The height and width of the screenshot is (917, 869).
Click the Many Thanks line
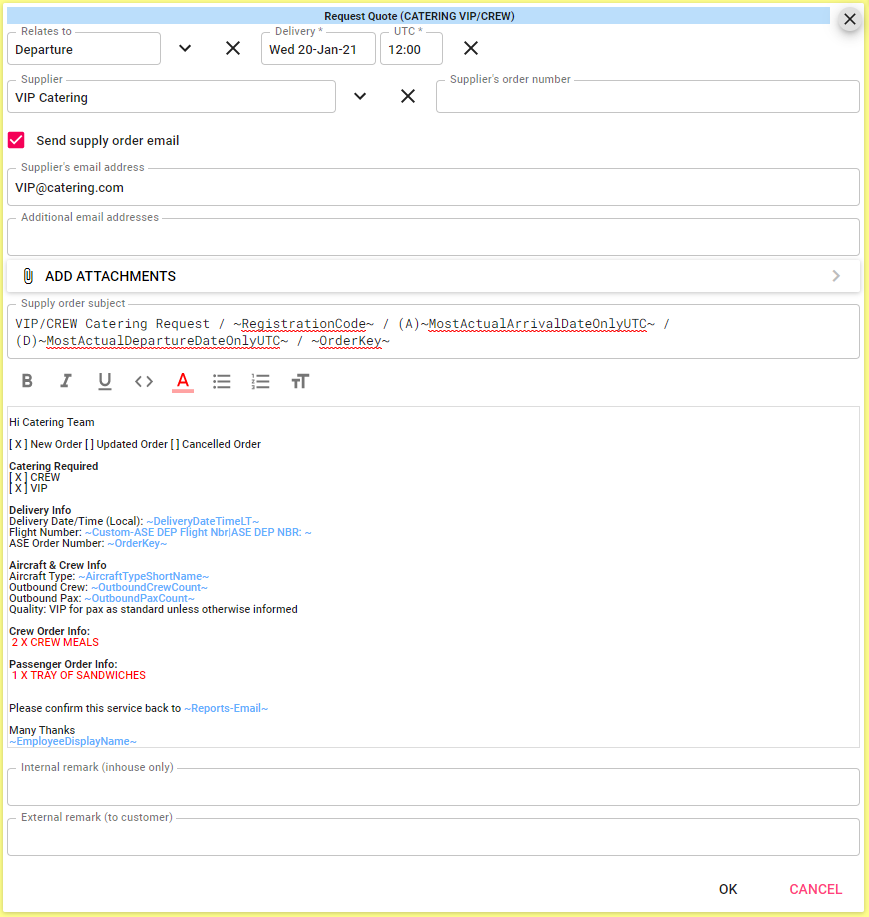pos(42,730)
